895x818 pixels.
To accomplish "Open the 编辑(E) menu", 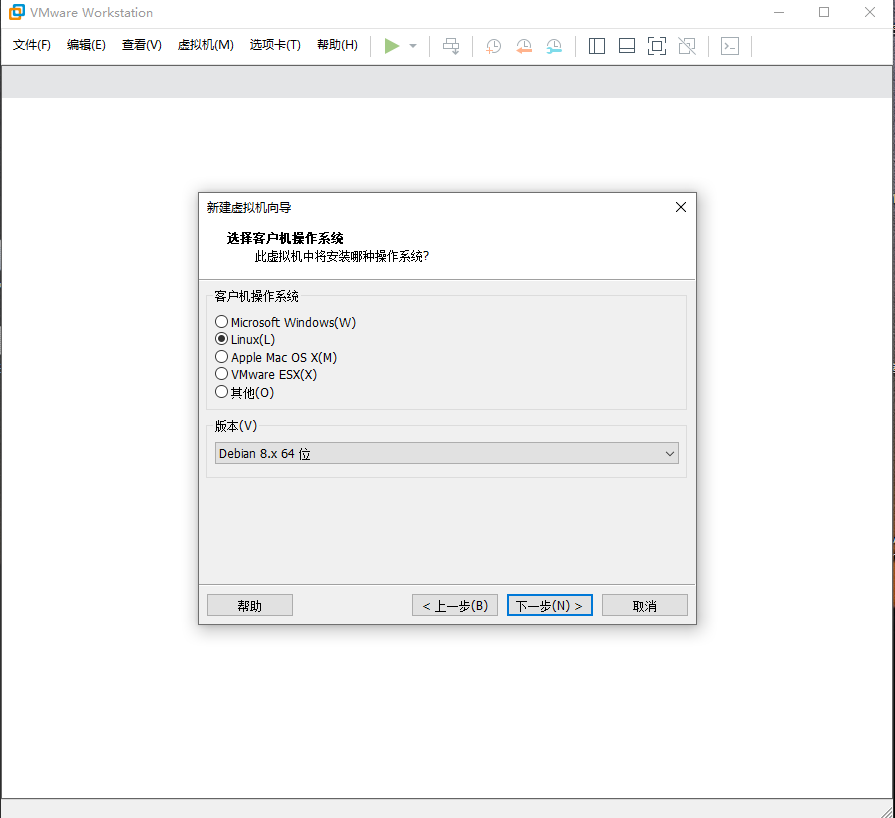I will click(x=86, y=45).
